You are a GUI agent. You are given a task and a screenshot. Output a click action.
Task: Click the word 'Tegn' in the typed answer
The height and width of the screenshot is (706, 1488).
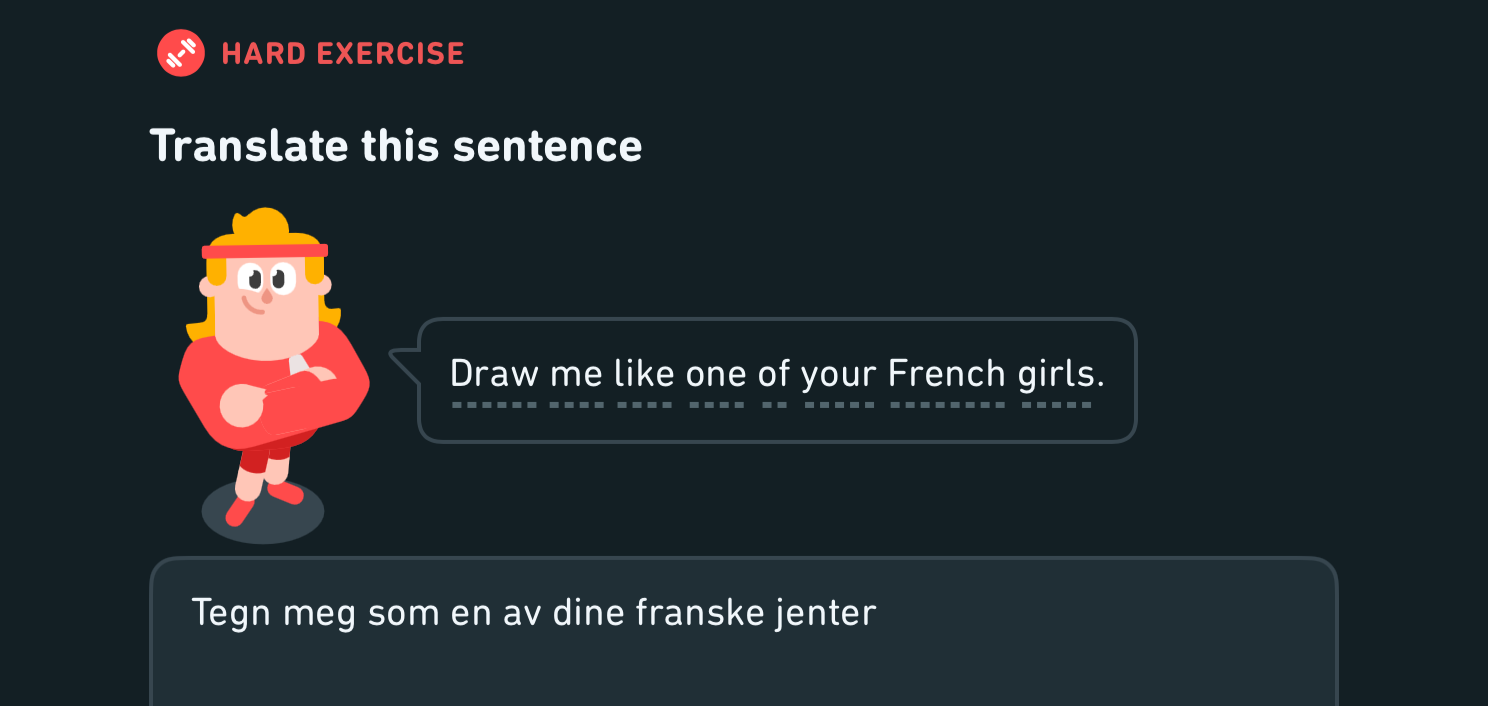click(232, 613)
